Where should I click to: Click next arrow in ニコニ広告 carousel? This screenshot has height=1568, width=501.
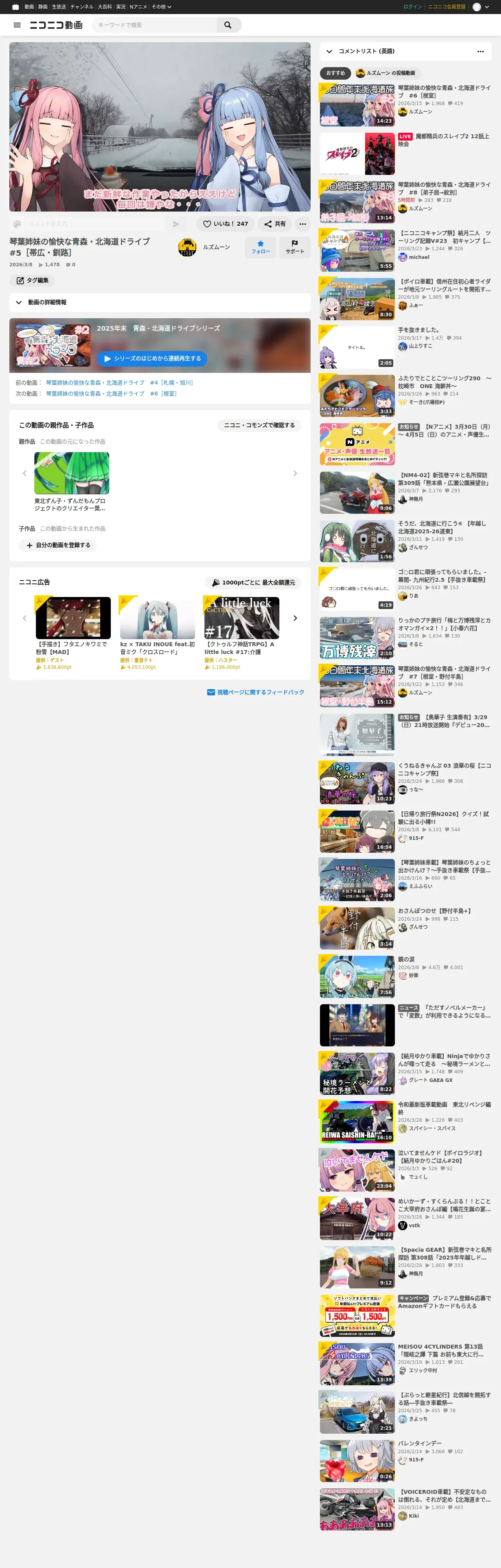click(295, 618)
